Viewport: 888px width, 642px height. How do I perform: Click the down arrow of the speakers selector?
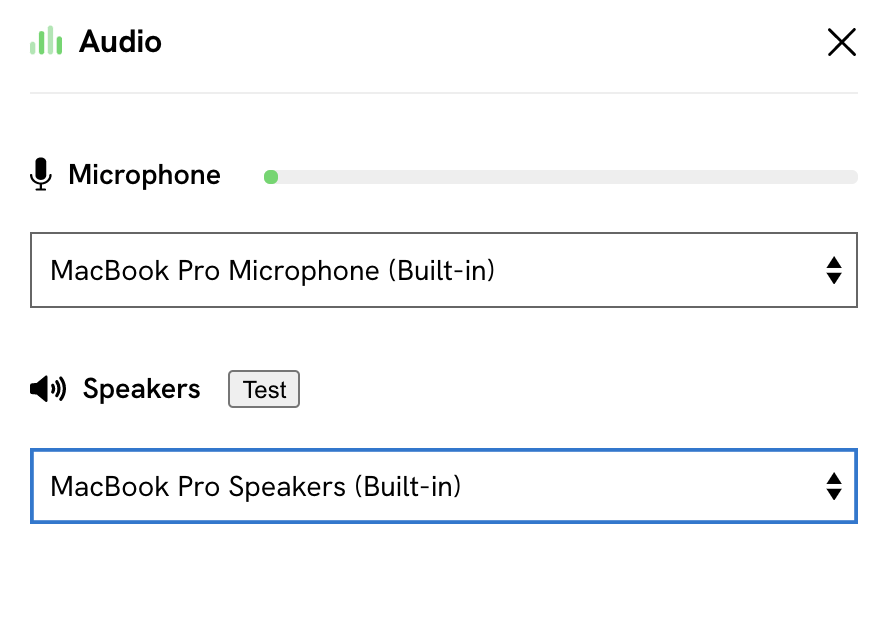[x=834, y=494]
